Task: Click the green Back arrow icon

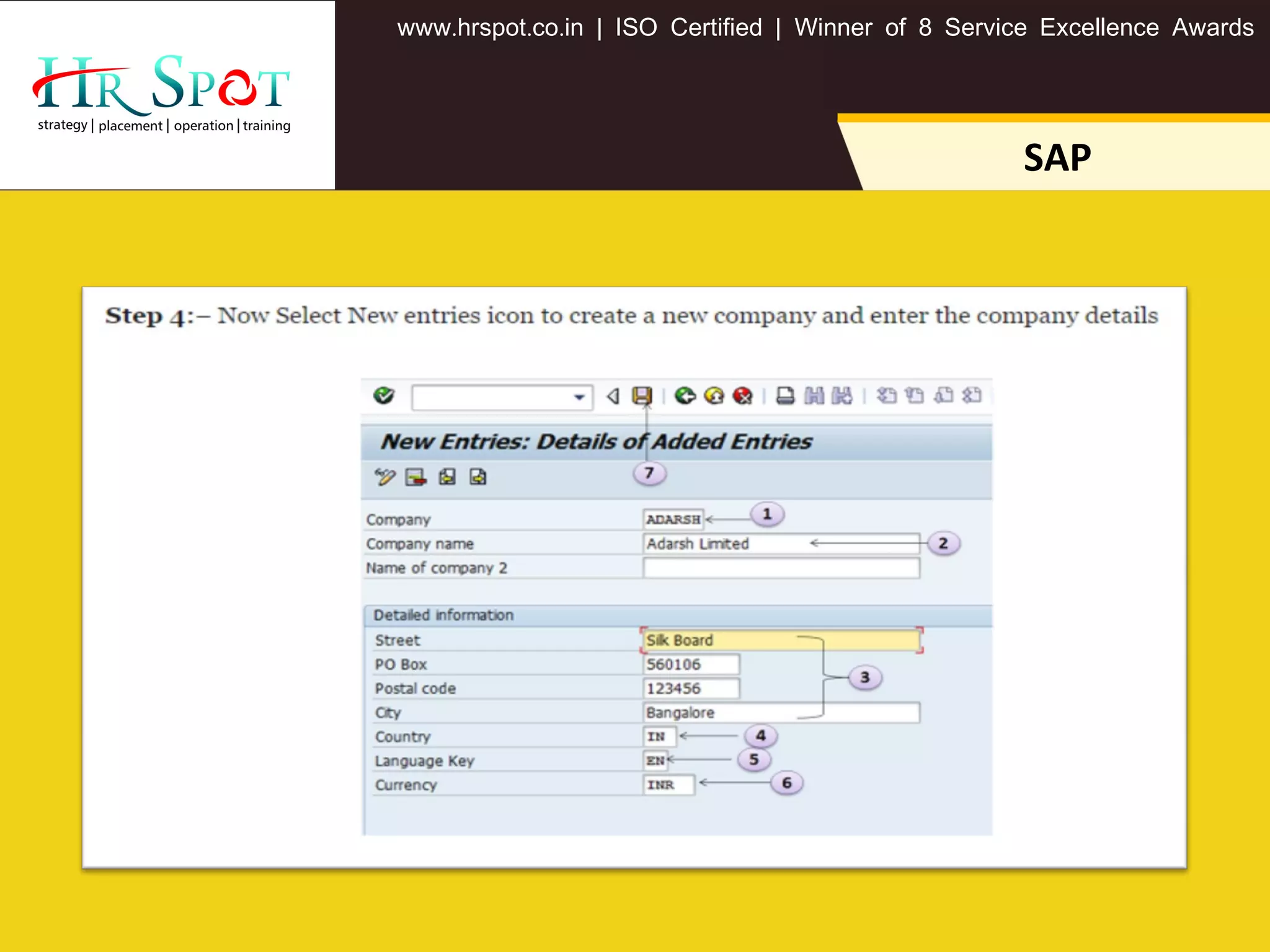Action: pyautogui.click(x=685, y=395)
